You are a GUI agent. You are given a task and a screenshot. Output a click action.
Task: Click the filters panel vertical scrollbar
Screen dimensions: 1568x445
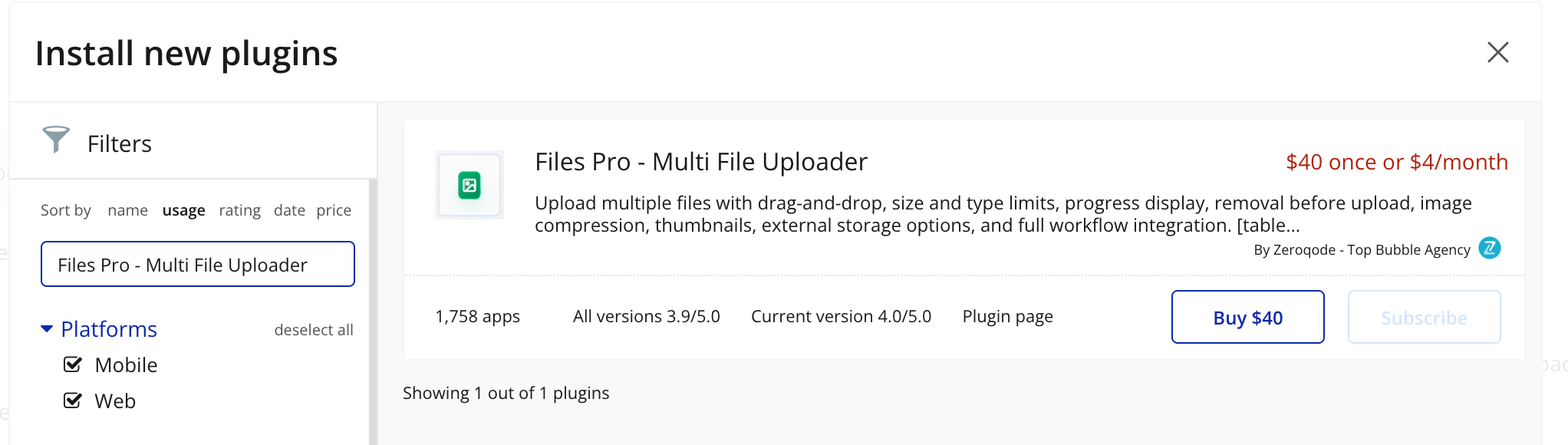tap(373, 307)
